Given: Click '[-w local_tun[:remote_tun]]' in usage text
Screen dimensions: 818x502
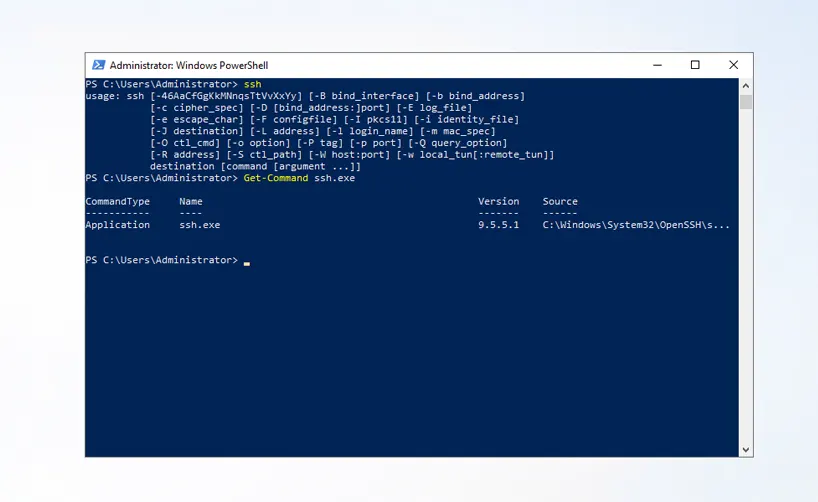Looking at the screenshot, I should click(x=475, y=154).
